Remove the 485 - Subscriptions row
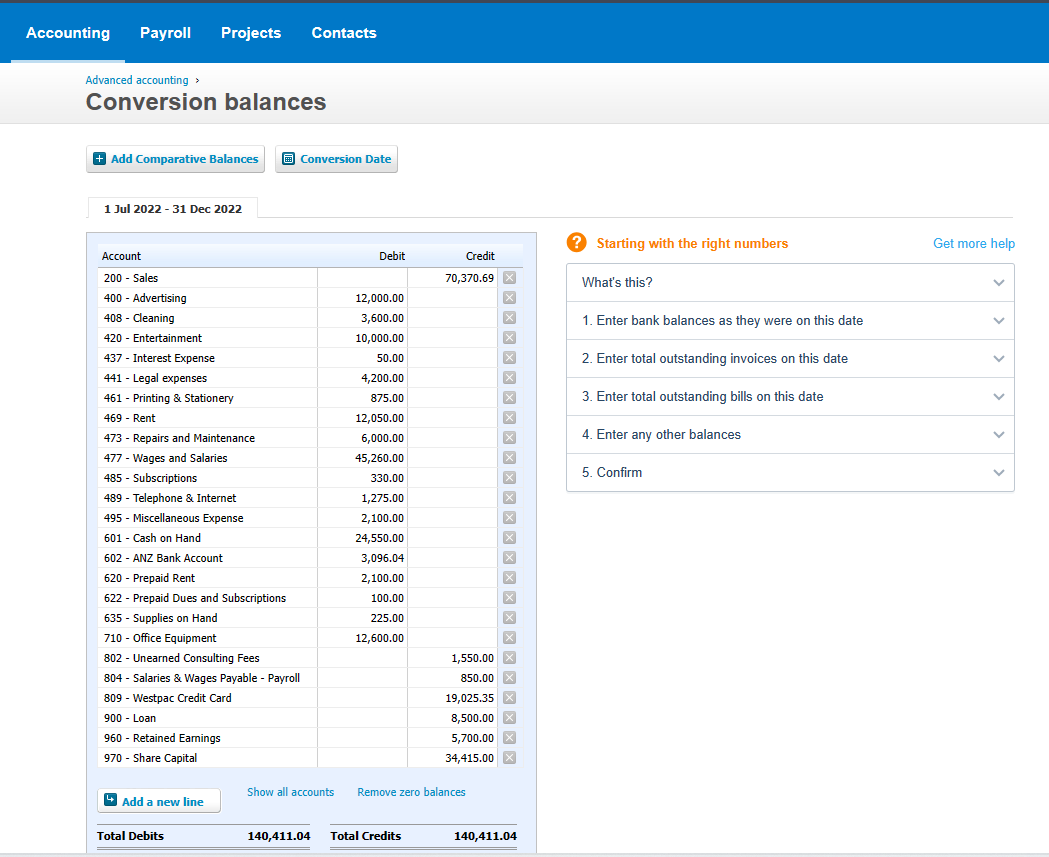 click(509, 478)
